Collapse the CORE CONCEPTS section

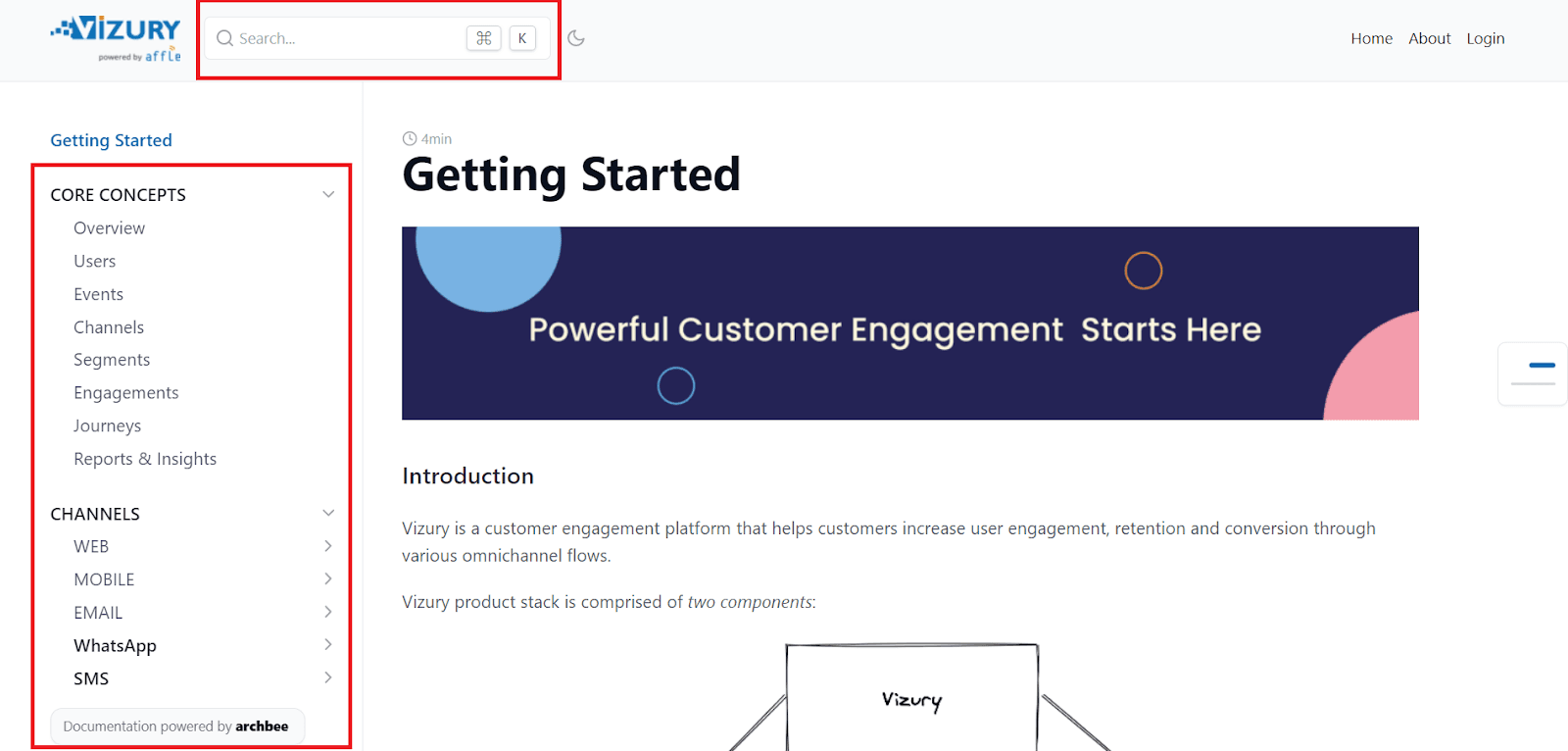point(328,194)
